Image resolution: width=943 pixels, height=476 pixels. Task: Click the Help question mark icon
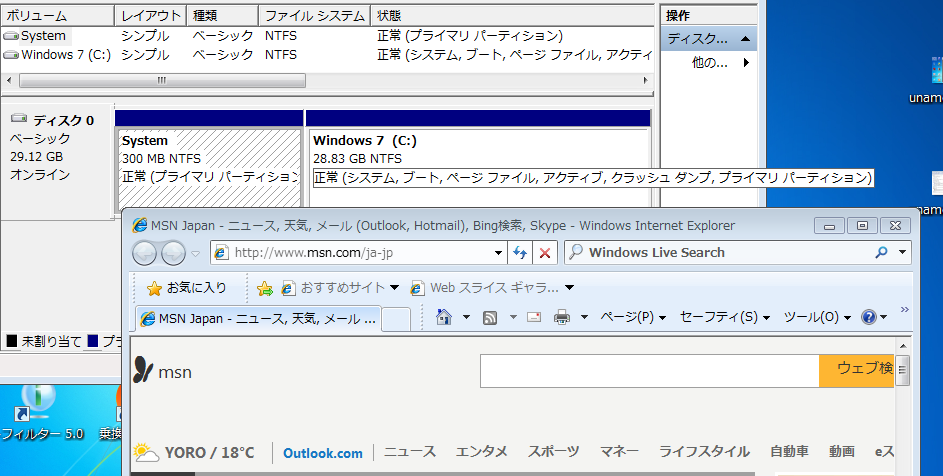pos(868,317)
